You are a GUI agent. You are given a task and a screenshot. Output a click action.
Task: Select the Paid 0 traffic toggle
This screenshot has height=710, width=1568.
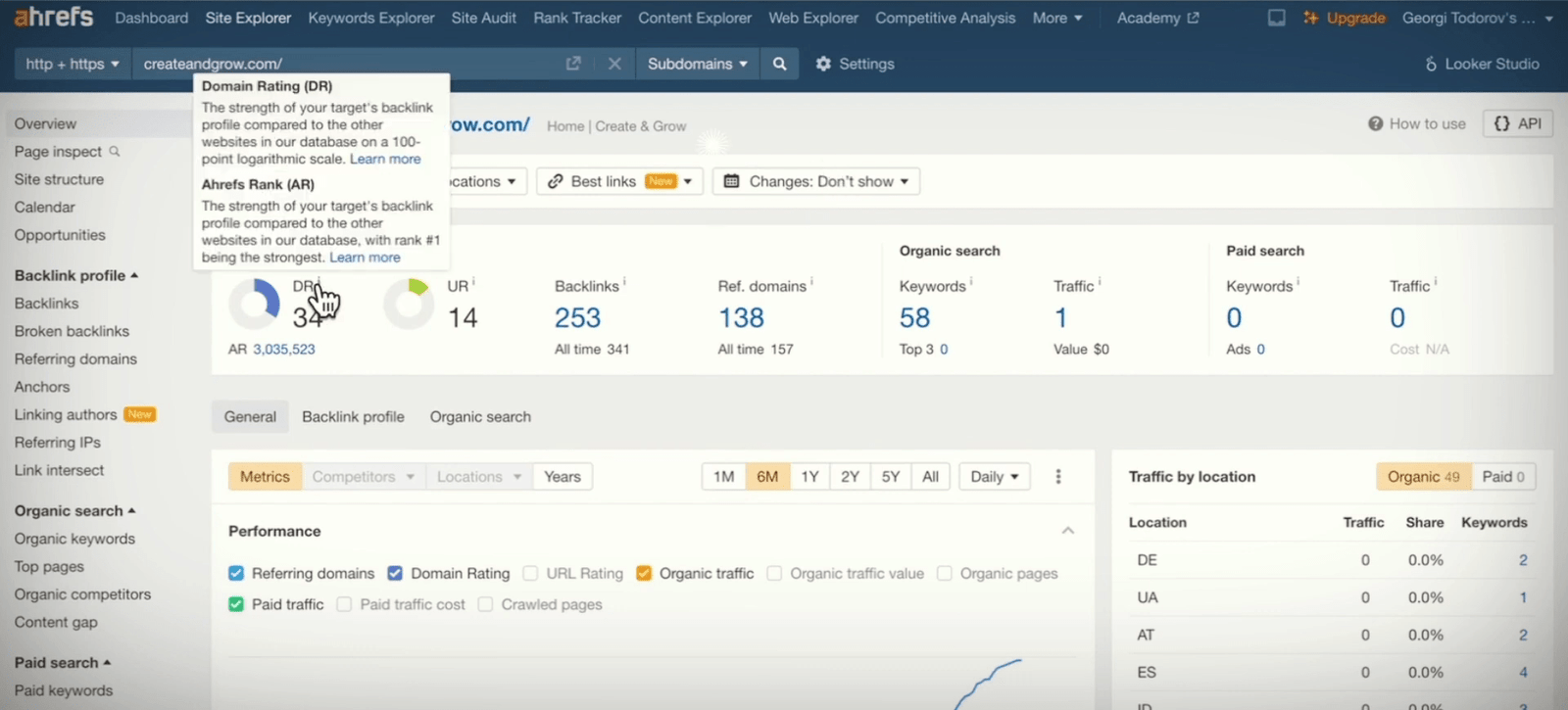1503,477
